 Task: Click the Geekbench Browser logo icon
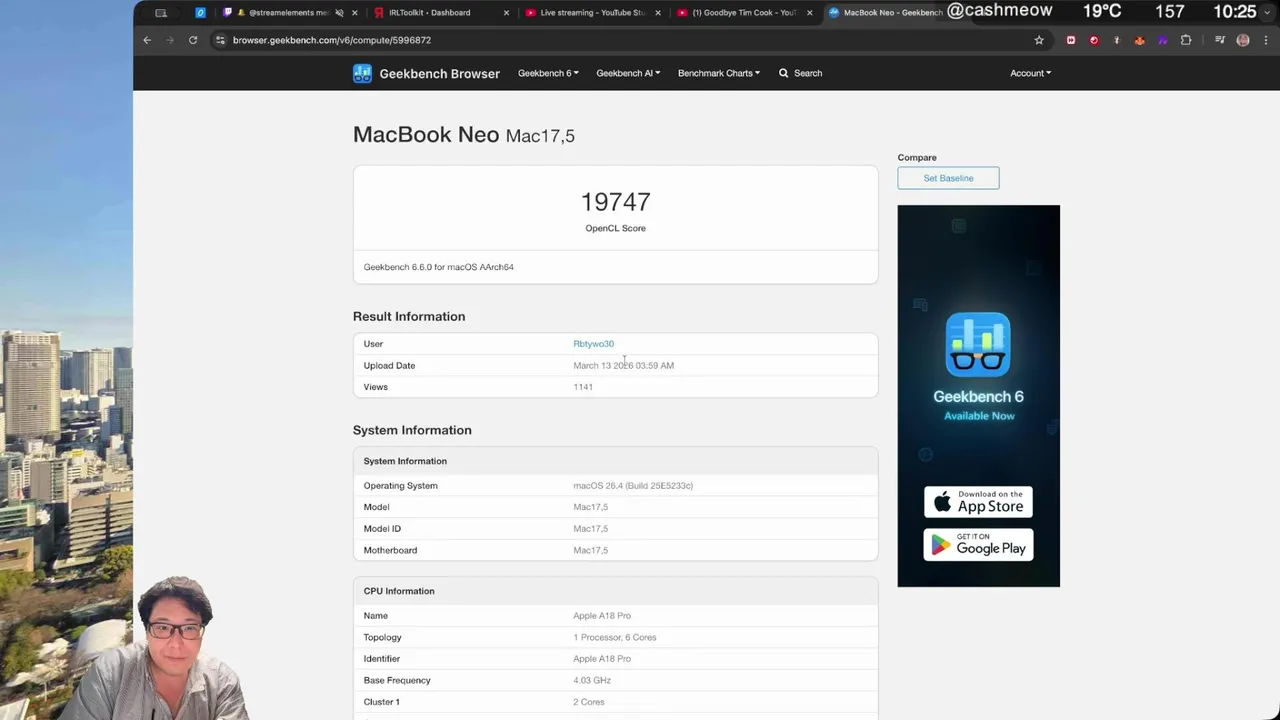pos(362,73)
